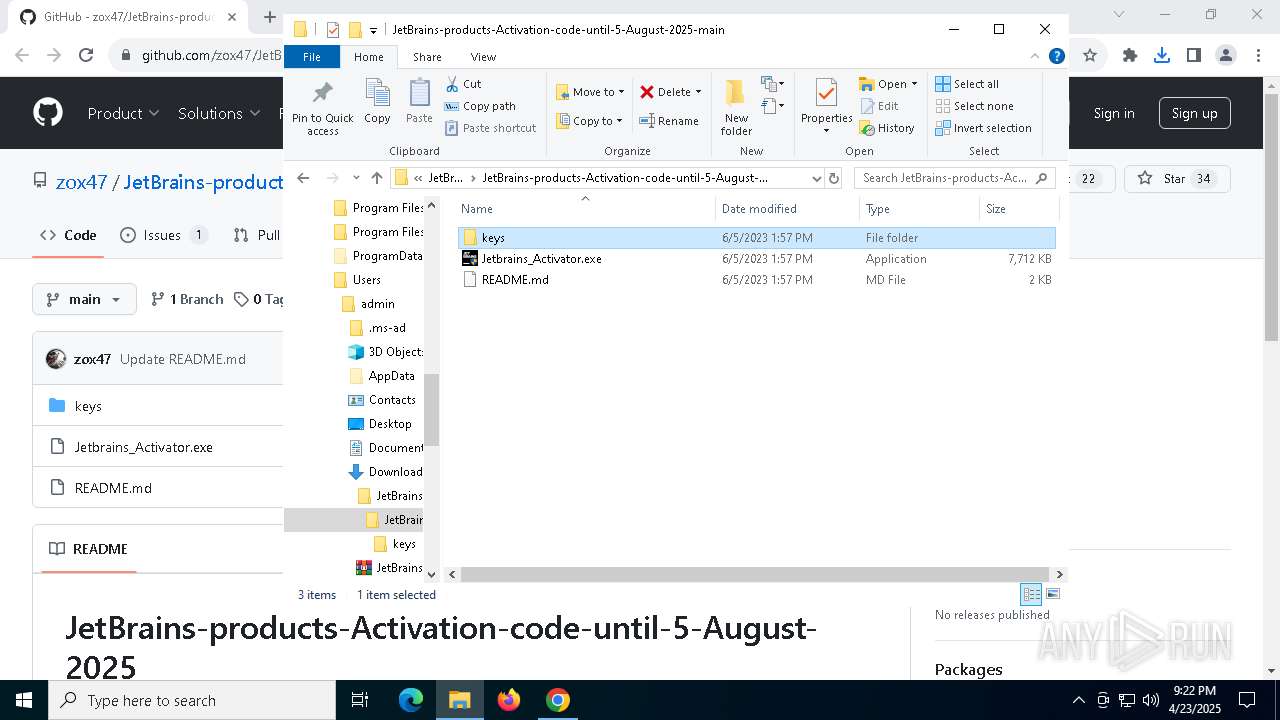Screen dimensions: 1280x720
Task: Select README tab on GitHub page
Action: pyautogui.click(x=88, y=549)
